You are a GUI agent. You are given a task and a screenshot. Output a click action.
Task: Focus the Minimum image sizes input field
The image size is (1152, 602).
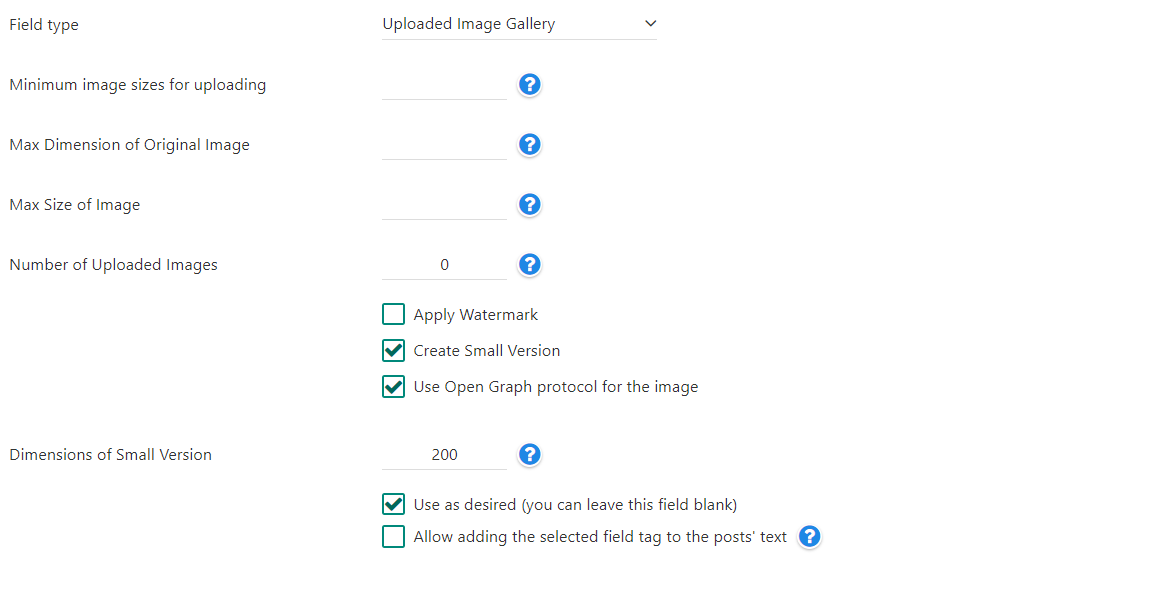coord(444,85)
